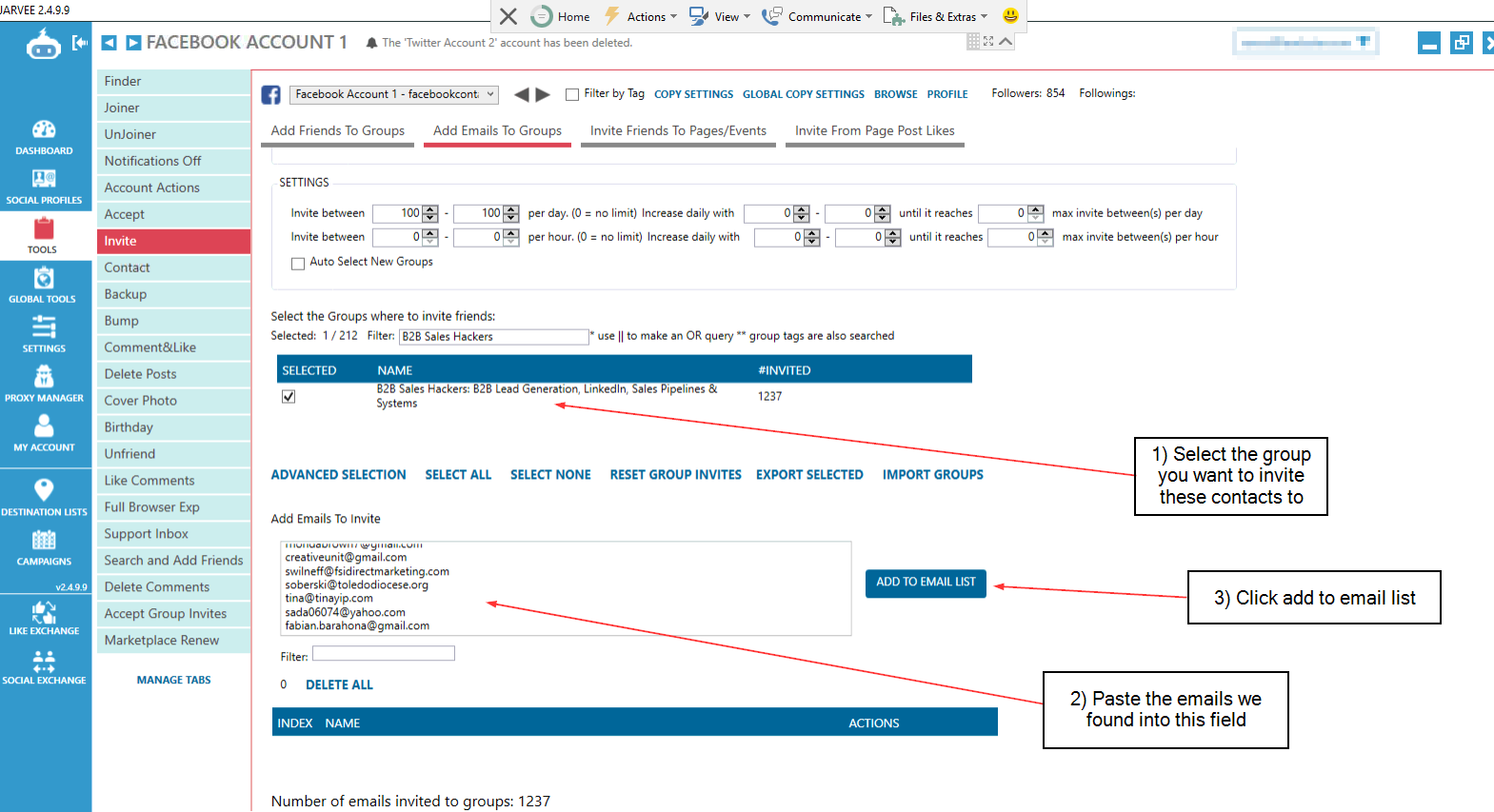Screen dimensions: 1494x812
Task: Click the Add Emails To Invite text area
Action: tap(566, 588)
